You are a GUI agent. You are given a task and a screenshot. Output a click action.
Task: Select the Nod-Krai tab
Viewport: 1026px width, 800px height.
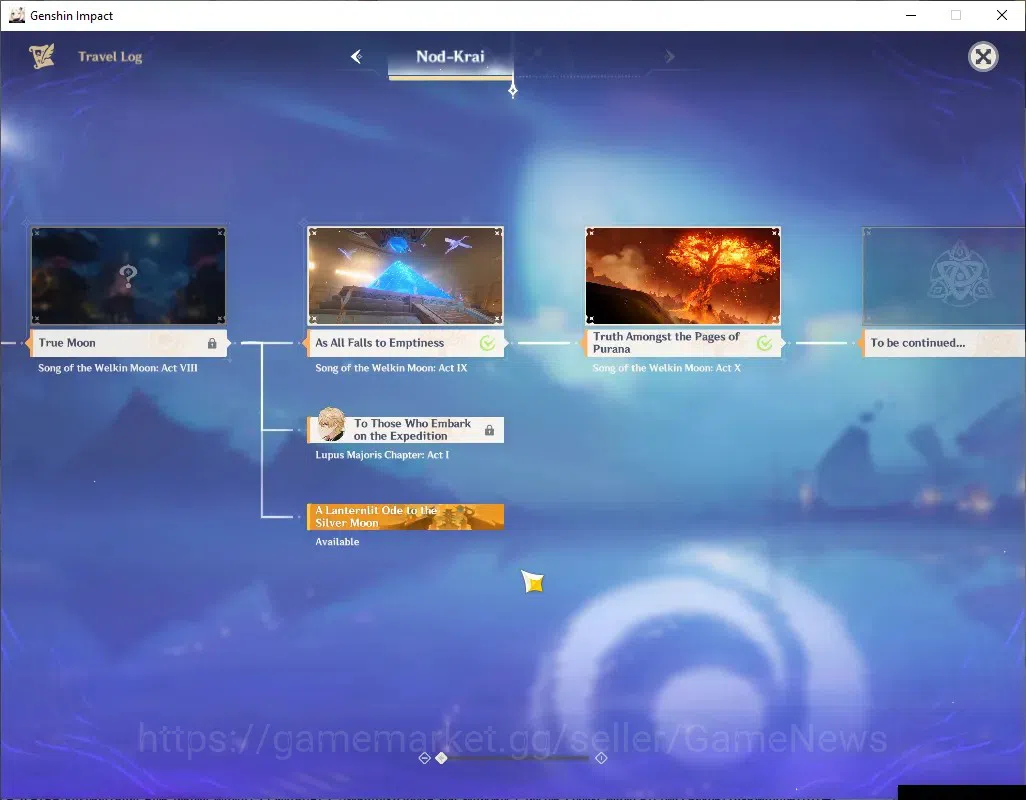pos(450,57)
